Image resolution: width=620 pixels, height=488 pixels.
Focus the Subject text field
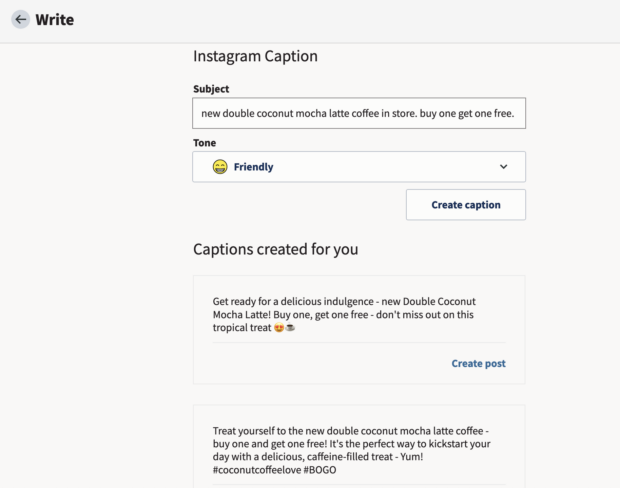pyautogui.click(x=358, y=113)
